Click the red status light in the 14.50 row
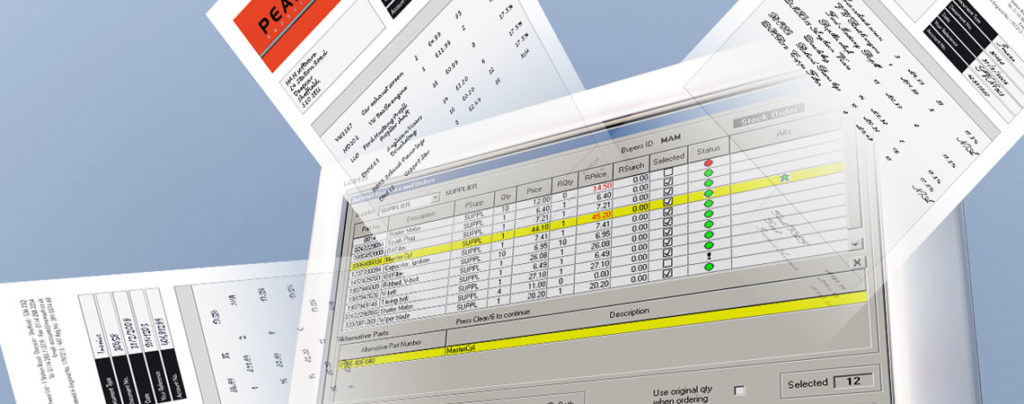The image size is (1024, 404). (709, 163)
